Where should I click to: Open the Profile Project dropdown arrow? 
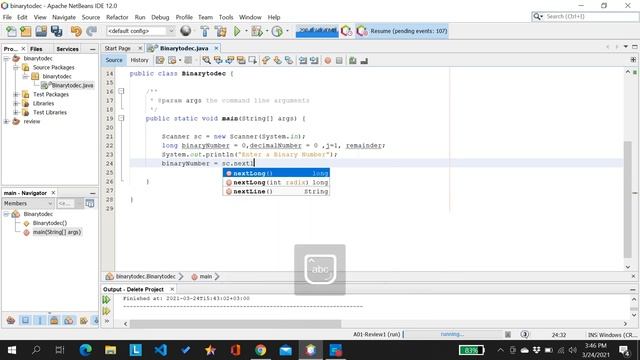(x=287, y=31)
